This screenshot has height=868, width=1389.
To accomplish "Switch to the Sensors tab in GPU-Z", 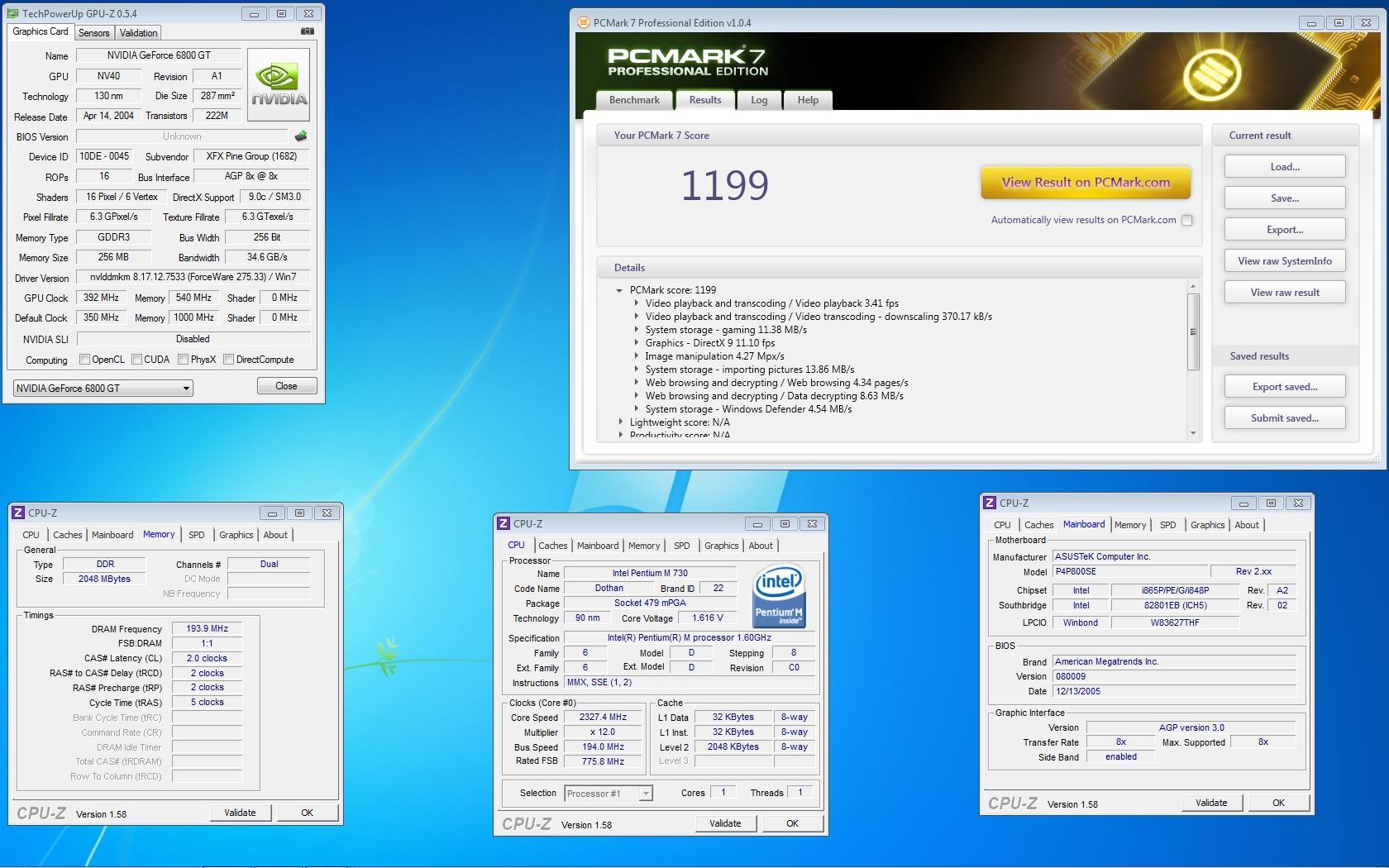I will click(93, 33).
